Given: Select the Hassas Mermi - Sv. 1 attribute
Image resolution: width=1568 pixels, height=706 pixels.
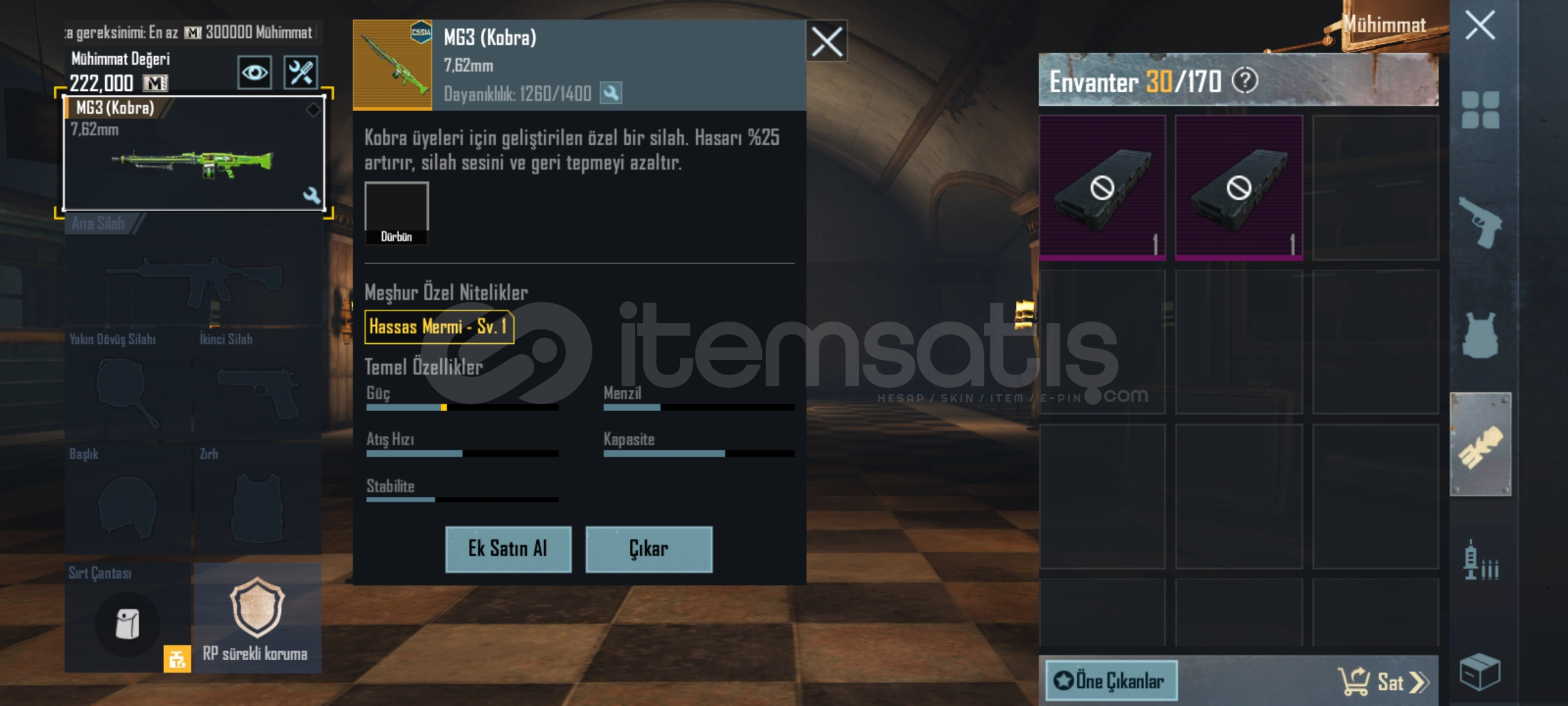Looking at the screenshot, I should click(x=439, y=327).
